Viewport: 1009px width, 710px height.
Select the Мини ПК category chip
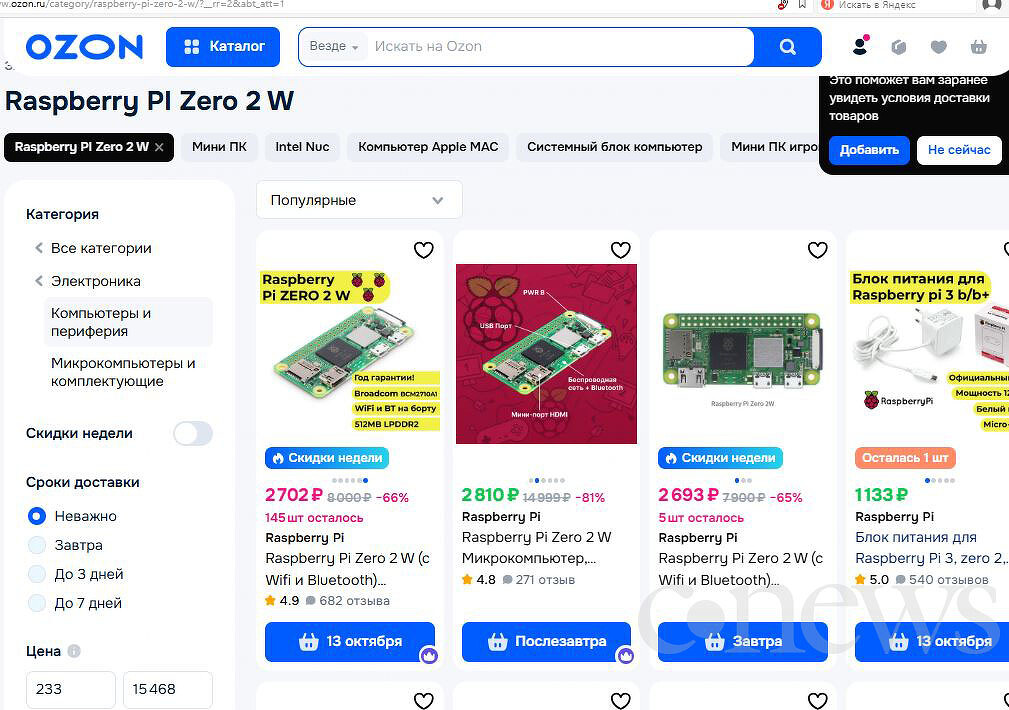[x=219, y=147]
